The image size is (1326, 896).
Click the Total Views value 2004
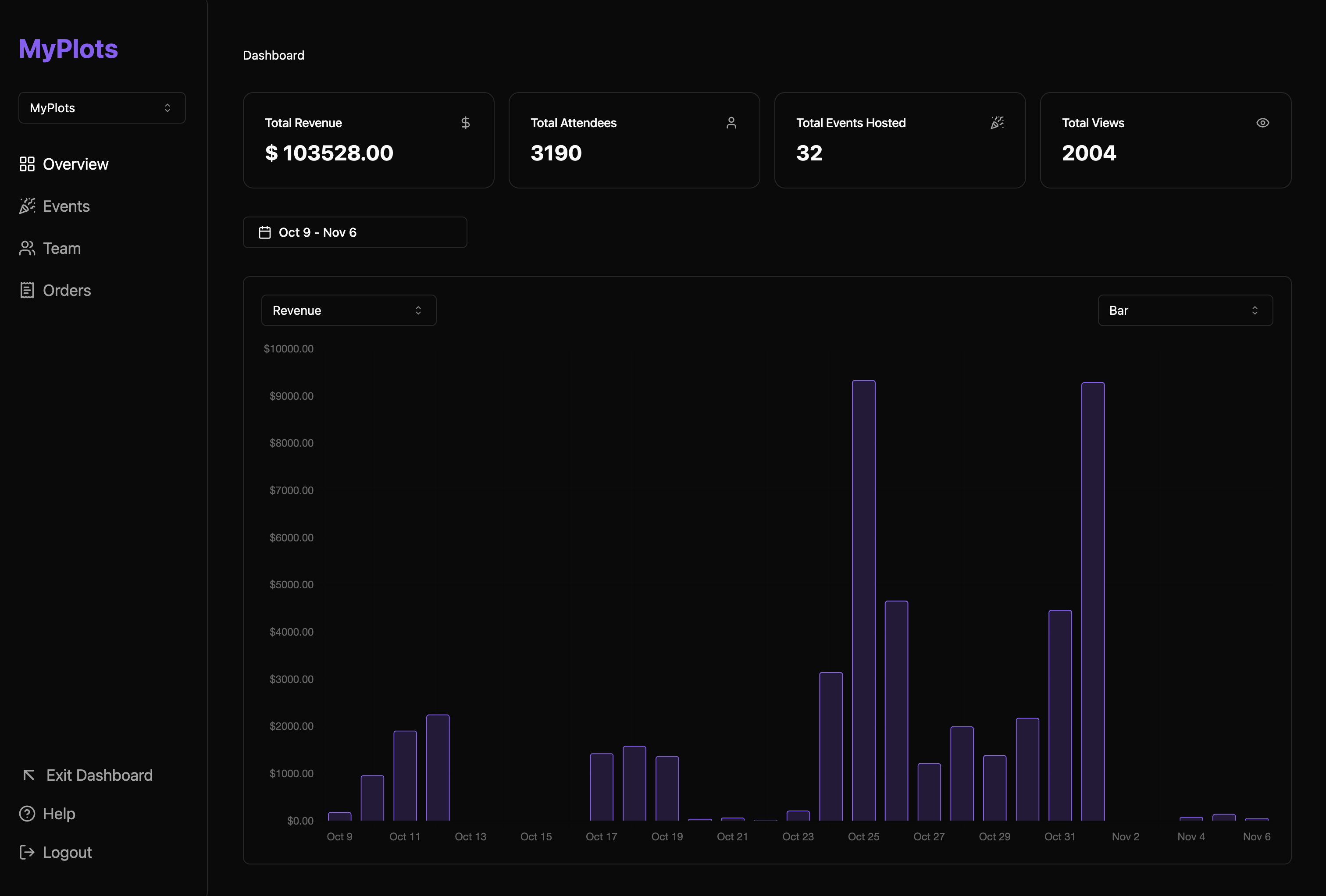pyautogui.click(x=1089, y=153)
